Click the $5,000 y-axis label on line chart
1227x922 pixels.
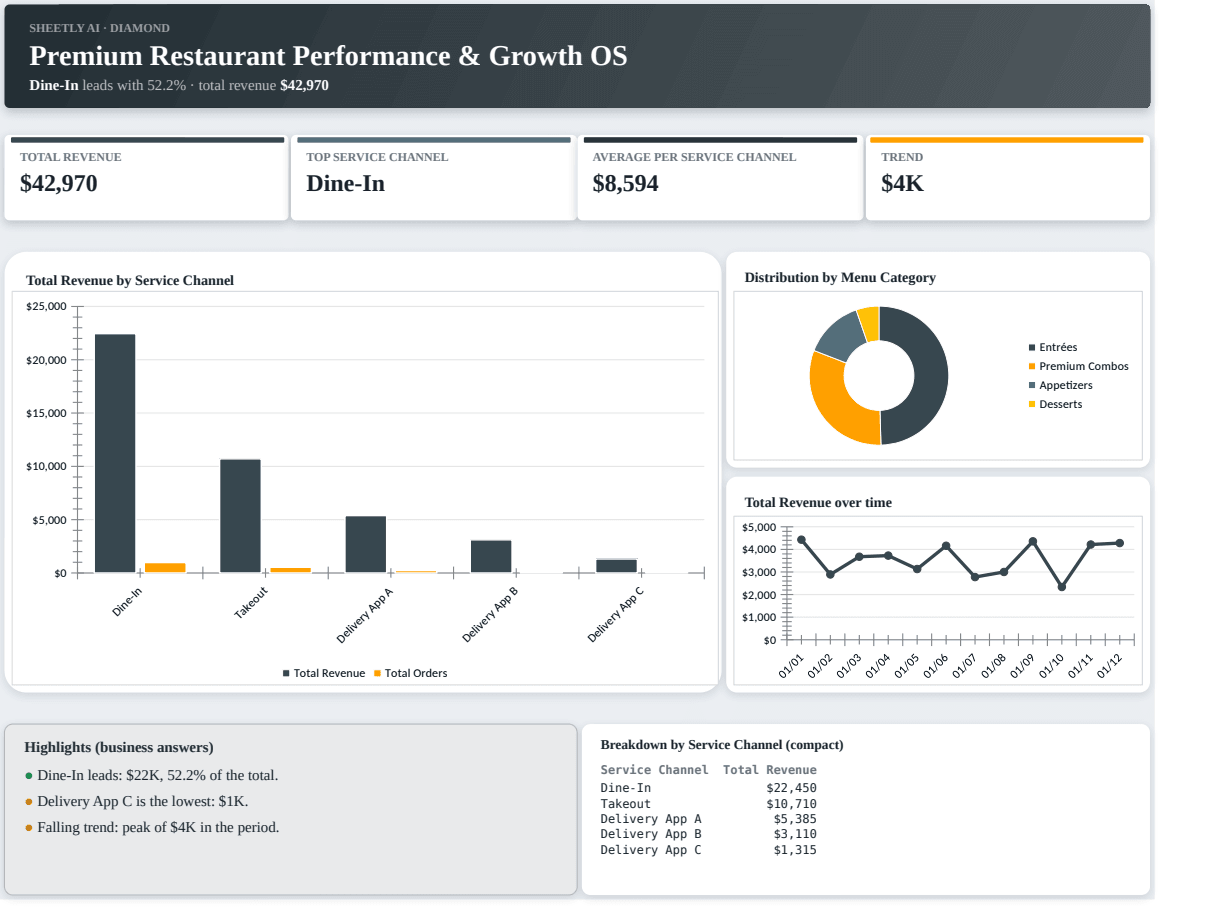pyautogui.click(x=759, y=527)
